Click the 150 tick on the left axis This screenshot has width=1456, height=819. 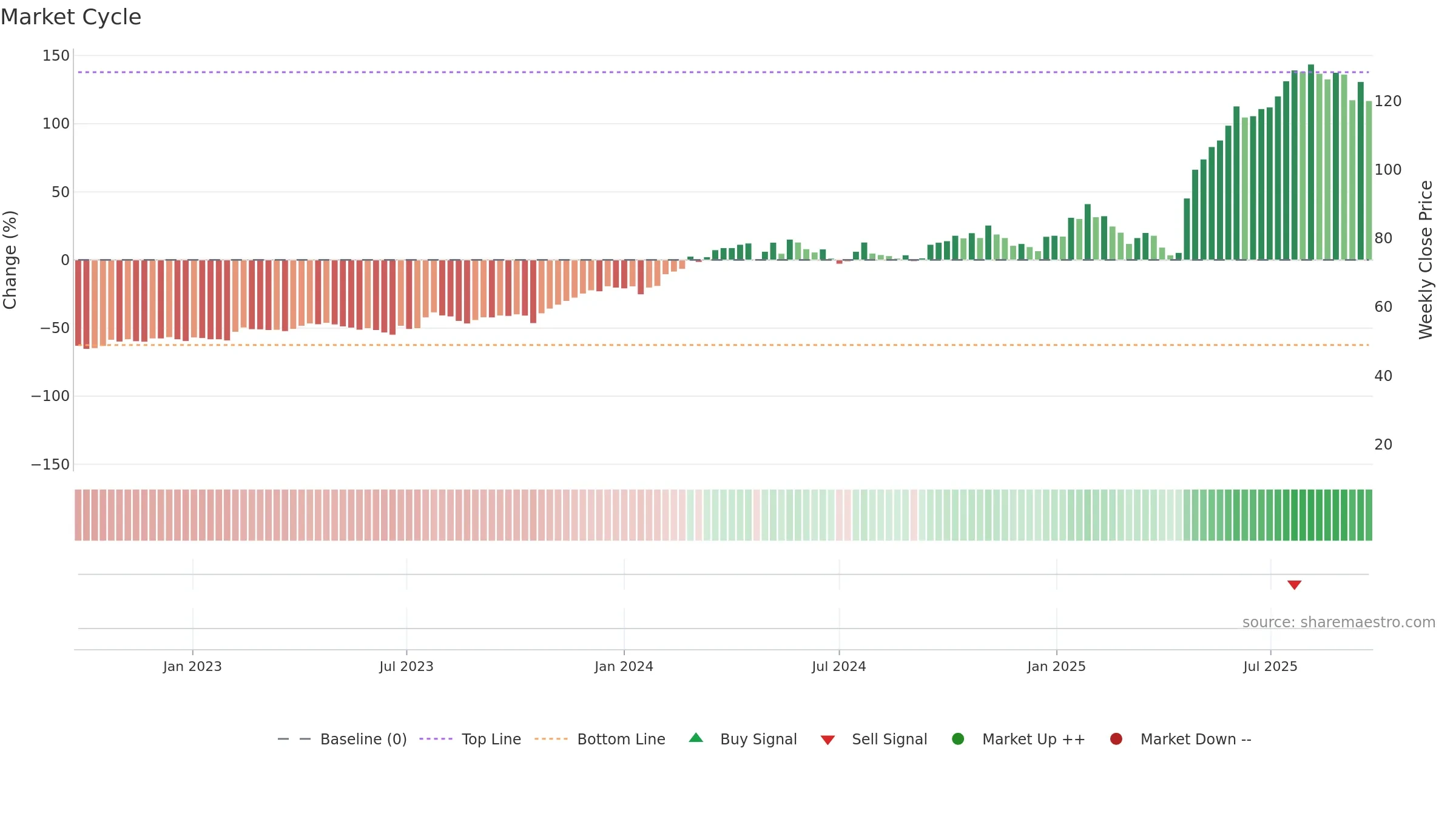click(x=56, y=56)
